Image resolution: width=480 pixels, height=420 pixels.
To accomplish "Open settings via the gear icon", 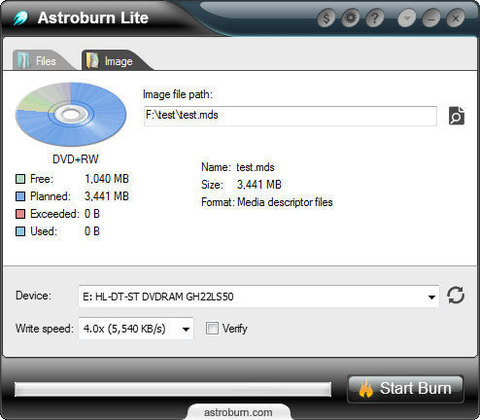I will coord(350,18).
